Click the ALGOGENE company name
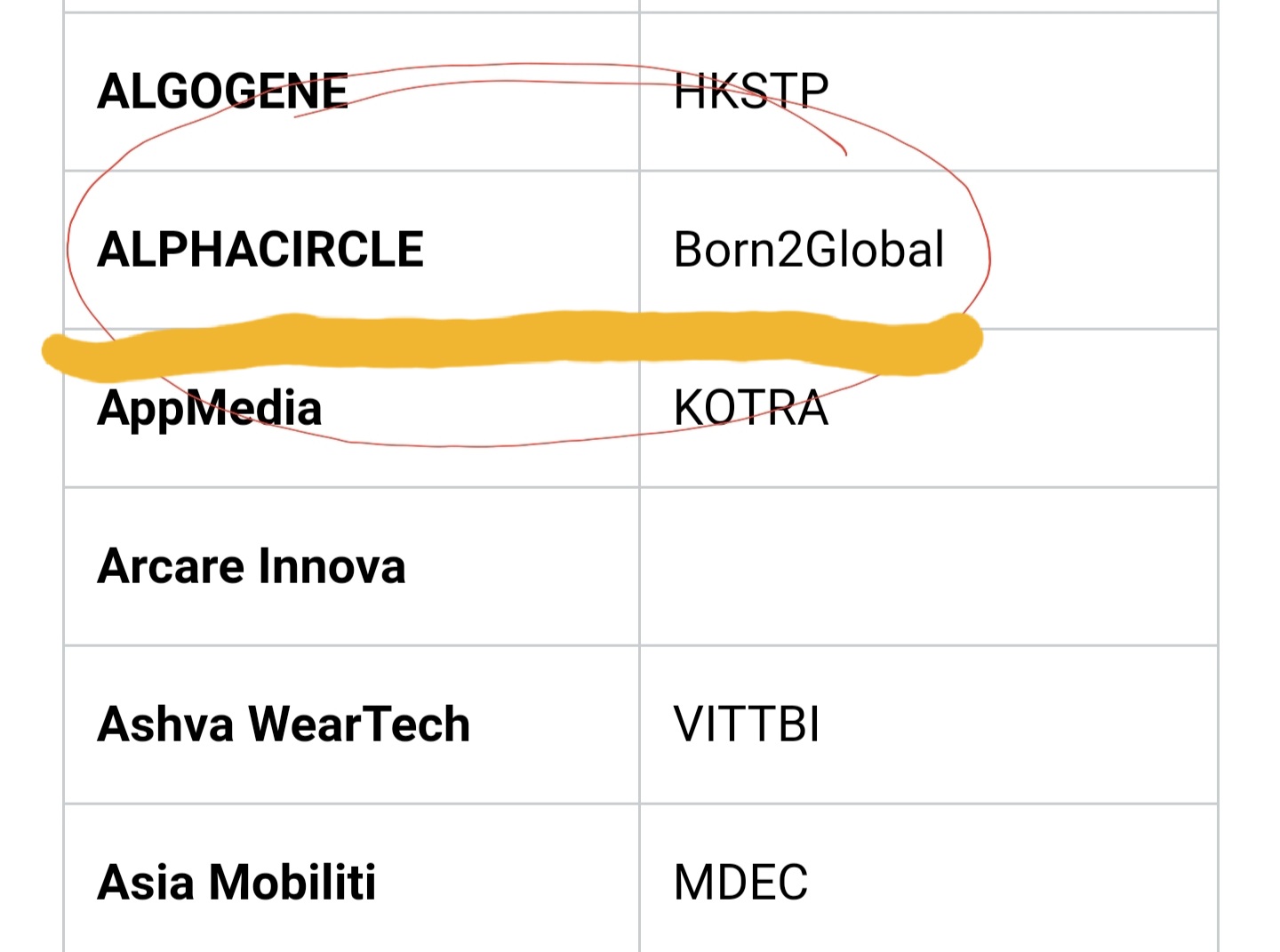 tap(222, 92)
